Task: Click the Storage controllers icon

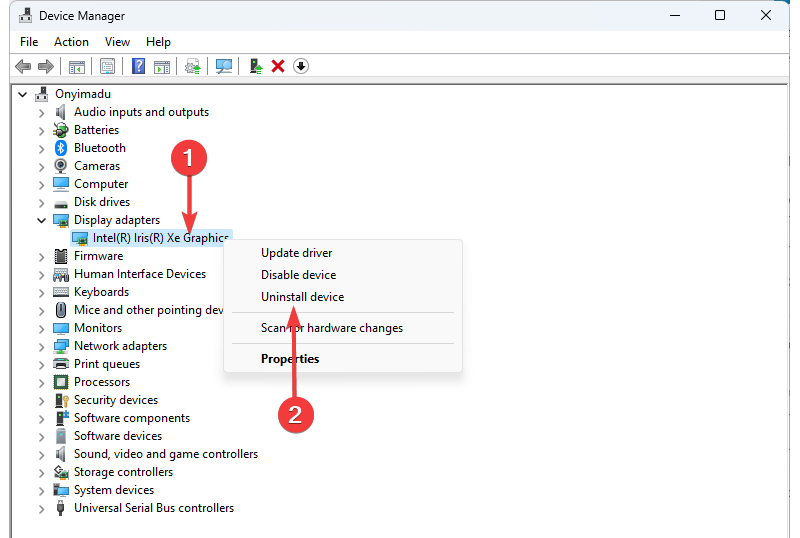Action: click(x=61, y=472)
